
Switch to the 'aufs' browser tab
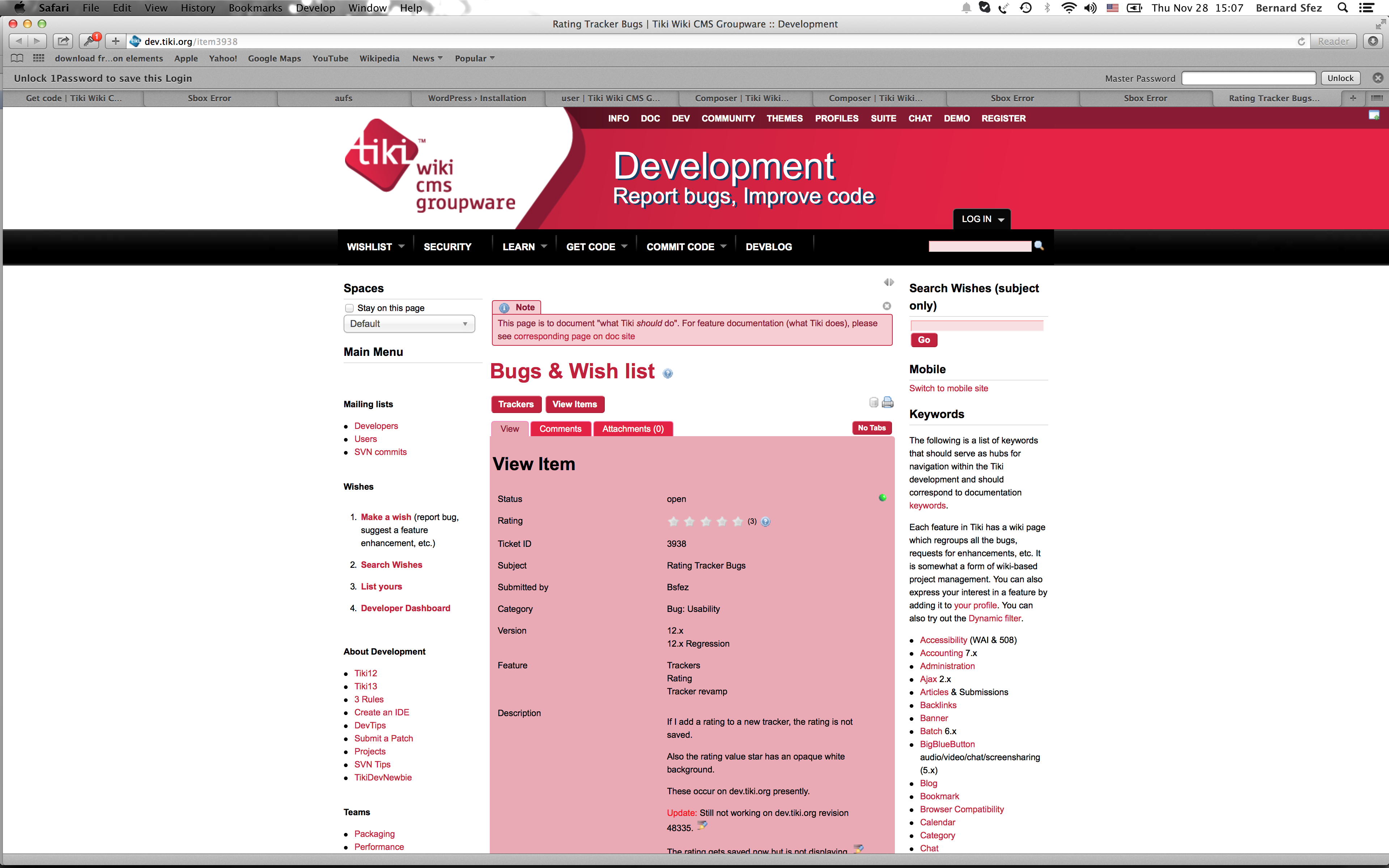coord(343,98)
